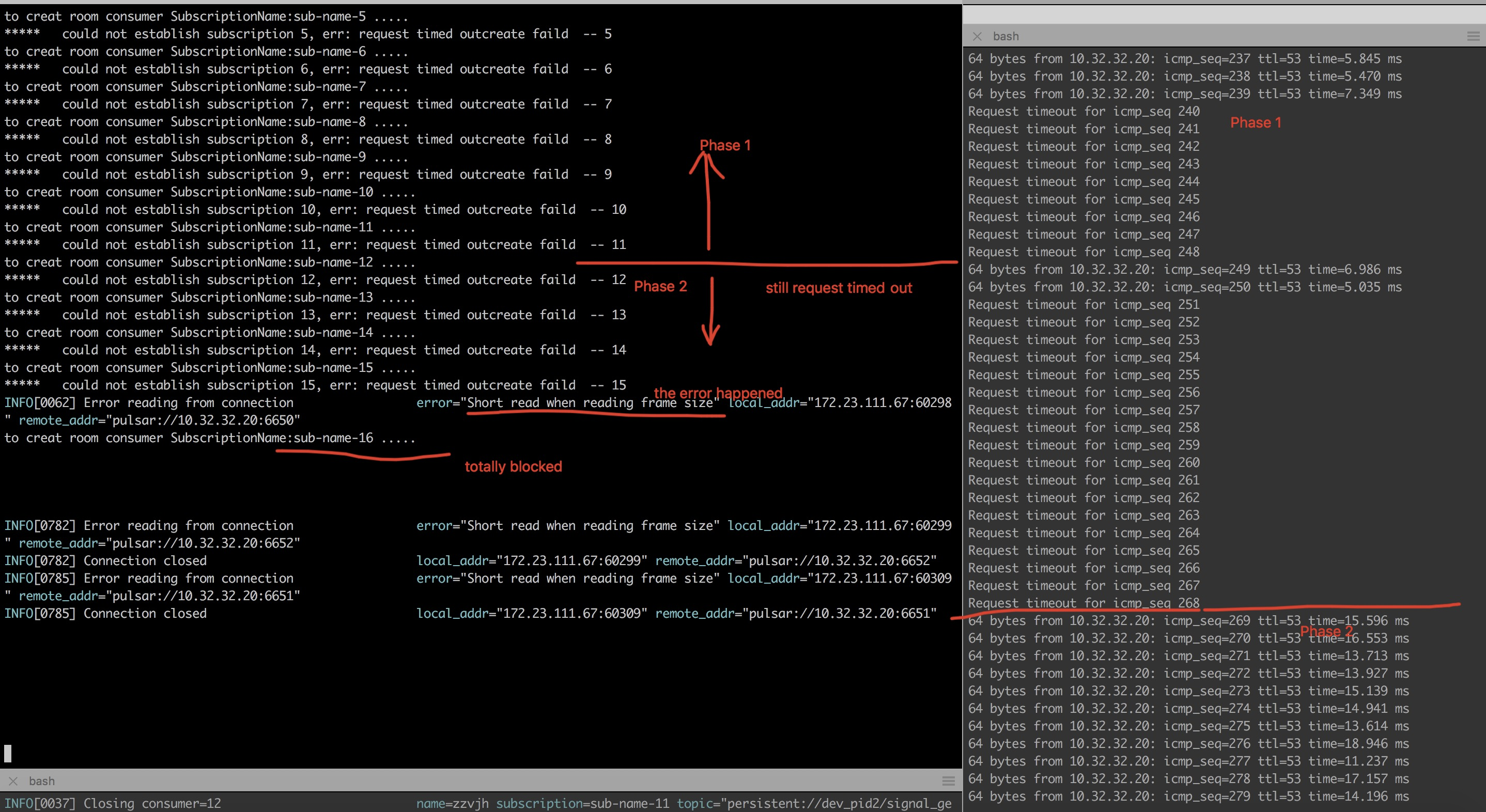This screenshot has width=1486, height=812.
Task: Close the right-side bash ping pane
Action: coord(977,36)
